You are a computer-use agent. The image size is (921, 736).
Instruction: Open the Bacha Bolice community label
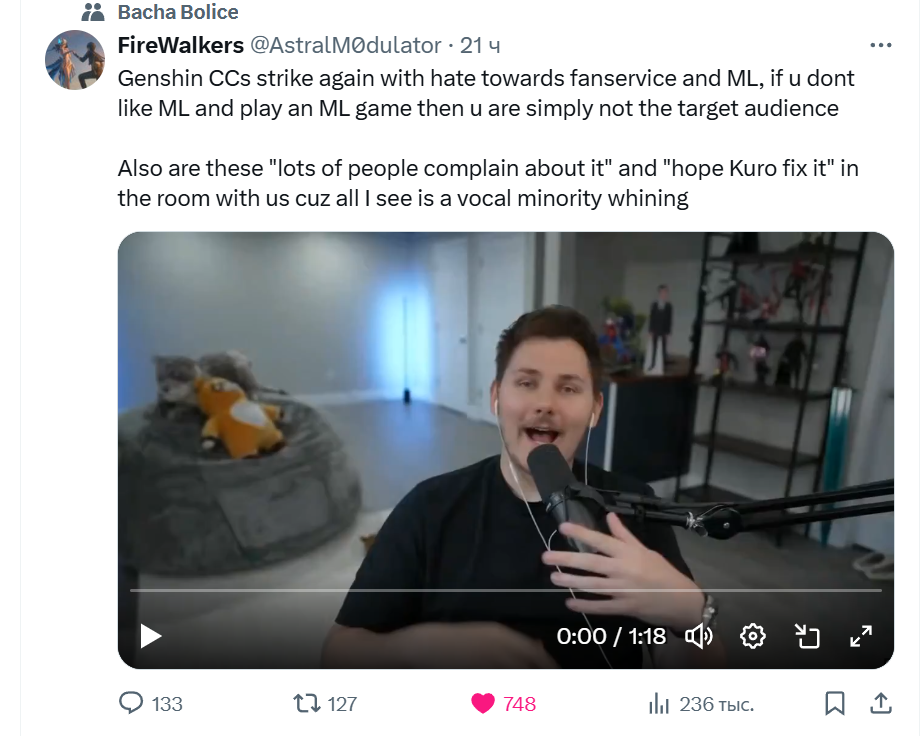coord(178,12)
